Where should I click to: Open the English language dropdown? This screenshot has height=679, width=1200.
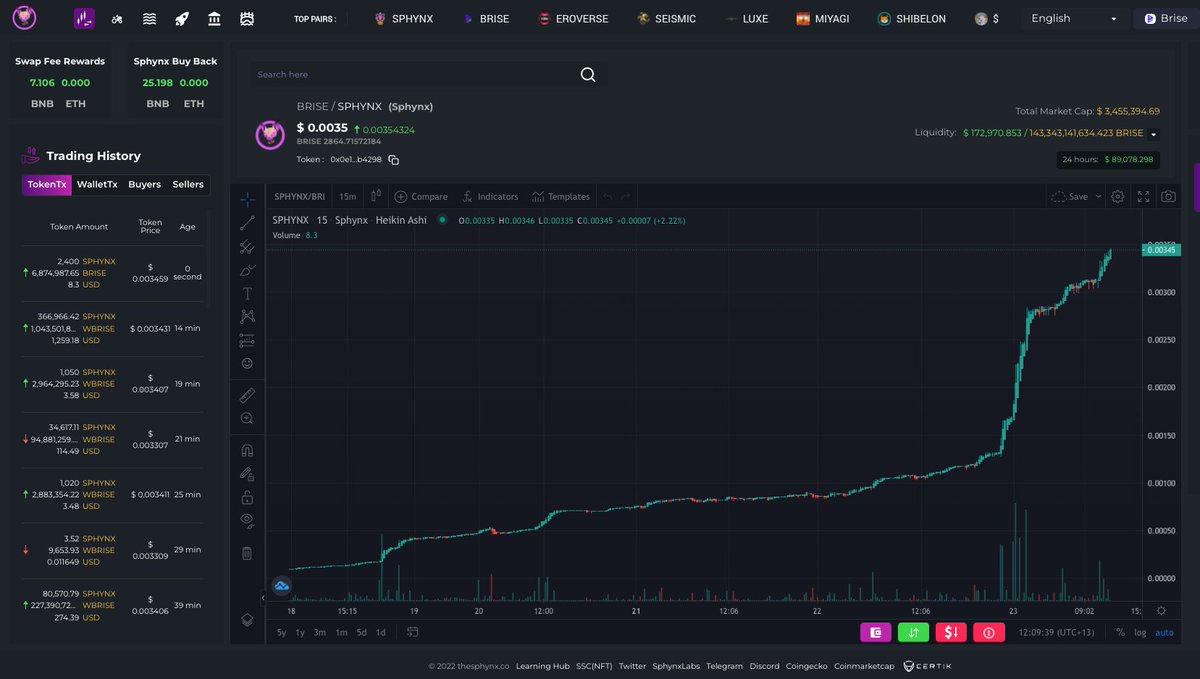[1075, 18]
